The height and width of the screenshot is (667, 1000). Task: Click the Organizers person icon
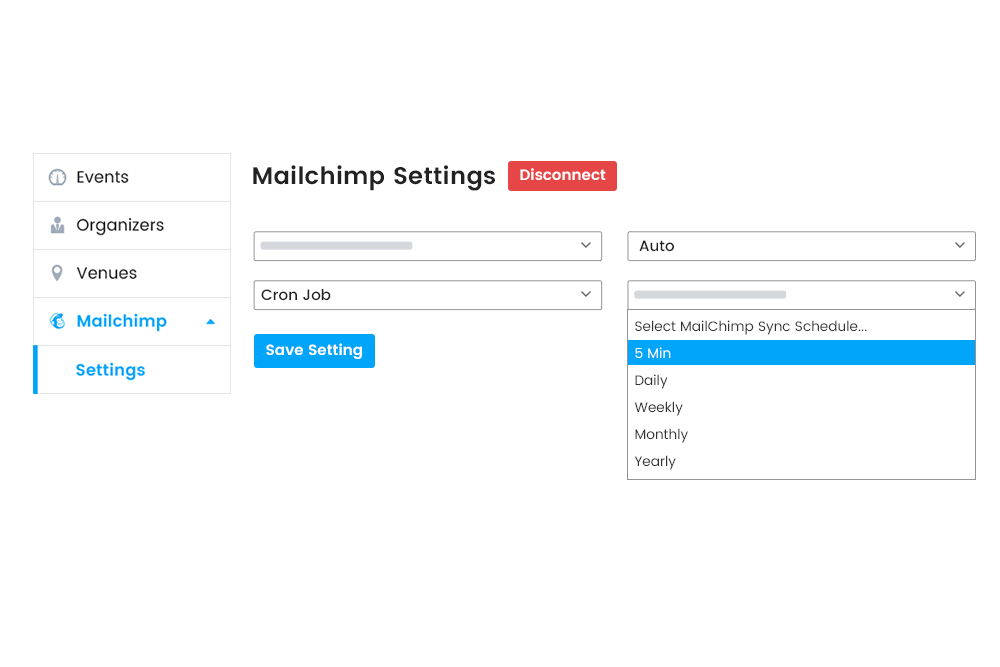tap(57, 225)
